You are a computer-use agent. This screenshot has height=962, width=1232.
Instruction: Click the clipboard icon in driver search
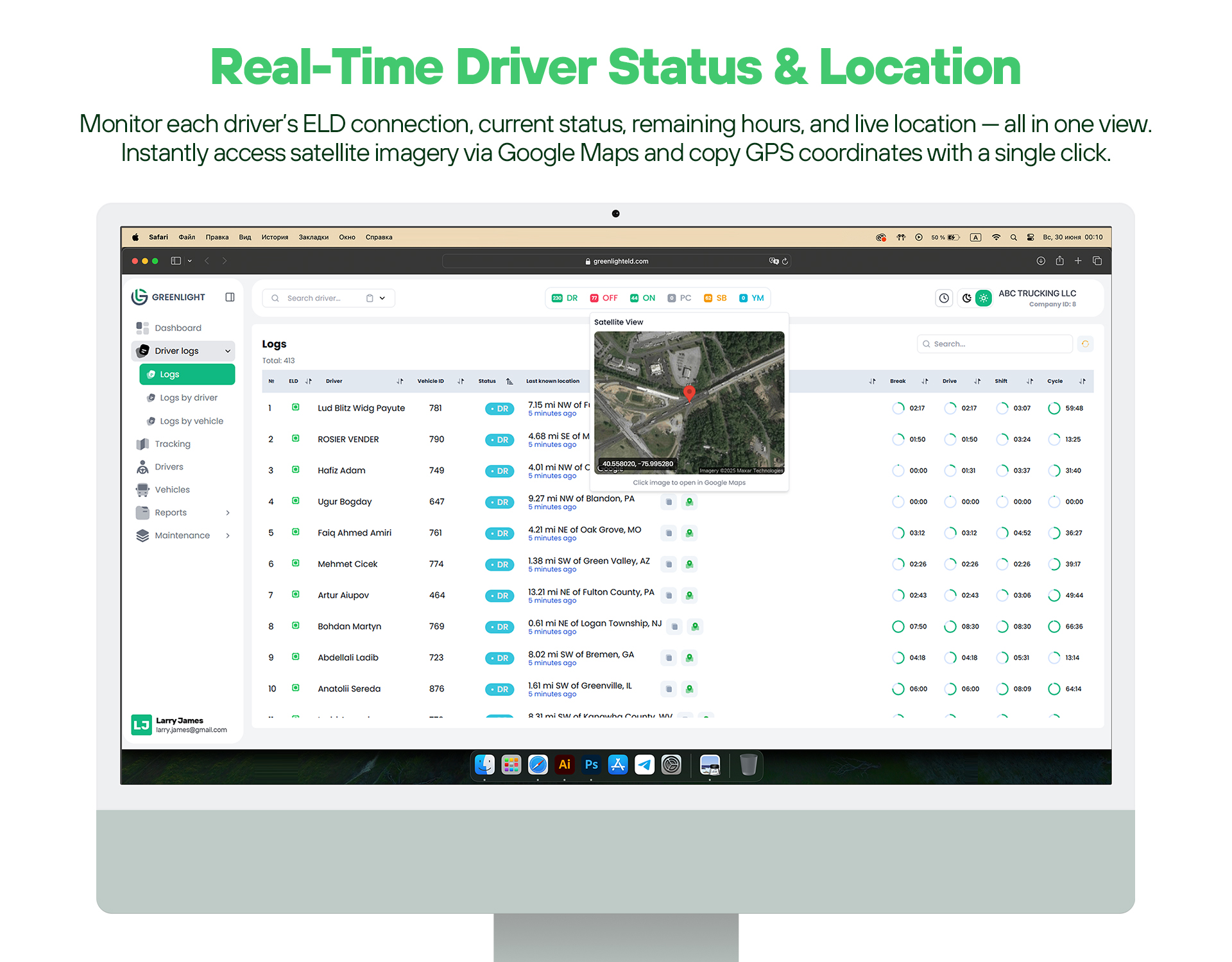[x=370, y=298]
